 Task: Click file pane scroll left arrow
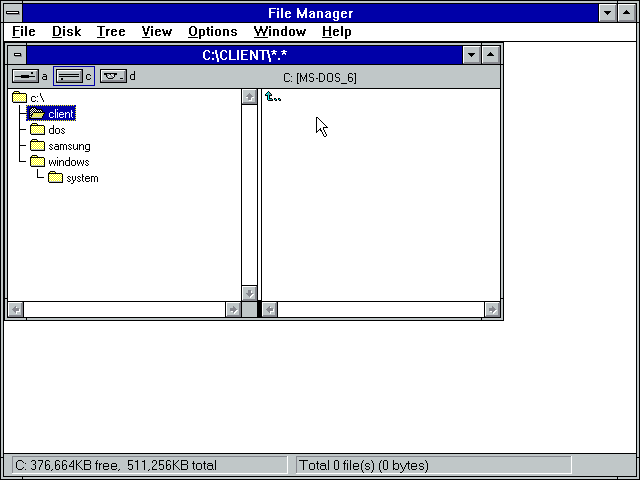pyautogui.click(x=269, y=309)
